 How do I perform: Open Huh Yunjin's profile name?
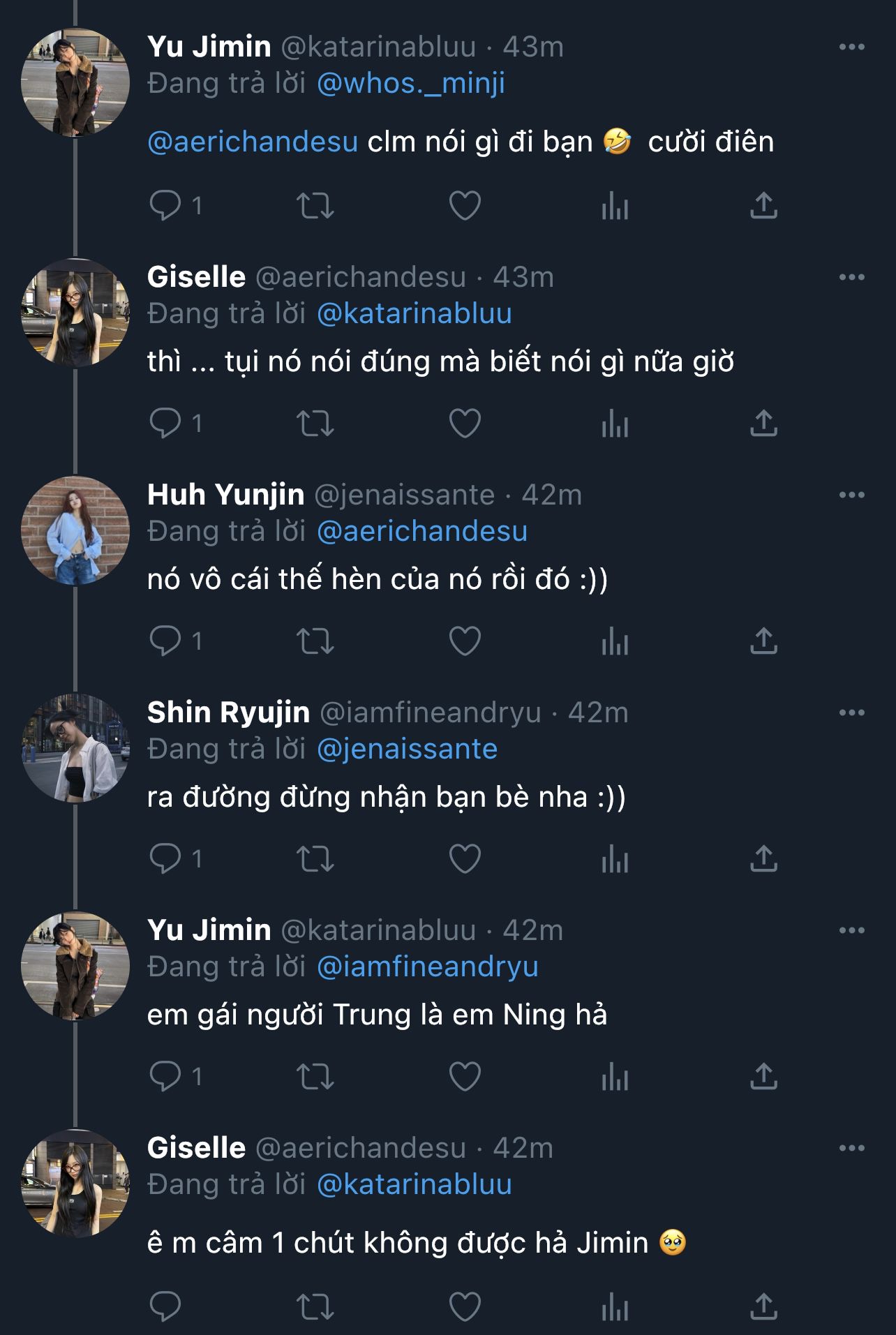[x=225, y=495]
